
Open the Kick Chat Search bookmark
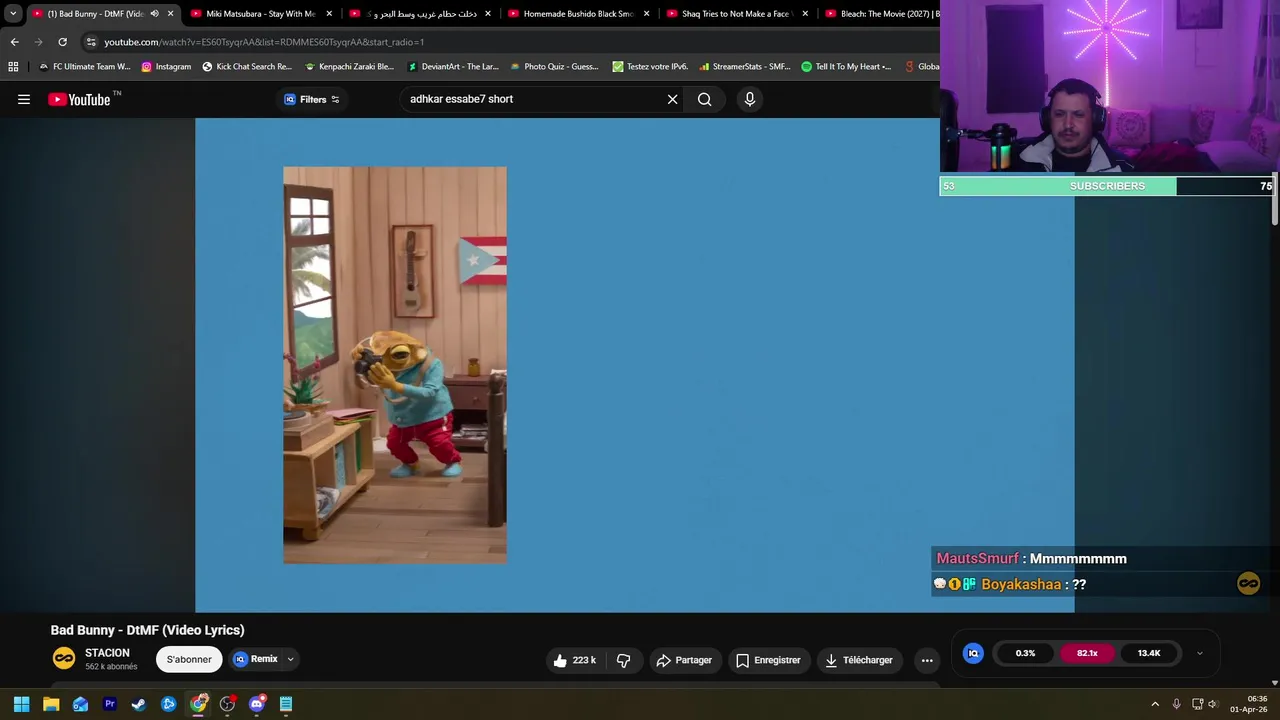click(x=247, y=67)
